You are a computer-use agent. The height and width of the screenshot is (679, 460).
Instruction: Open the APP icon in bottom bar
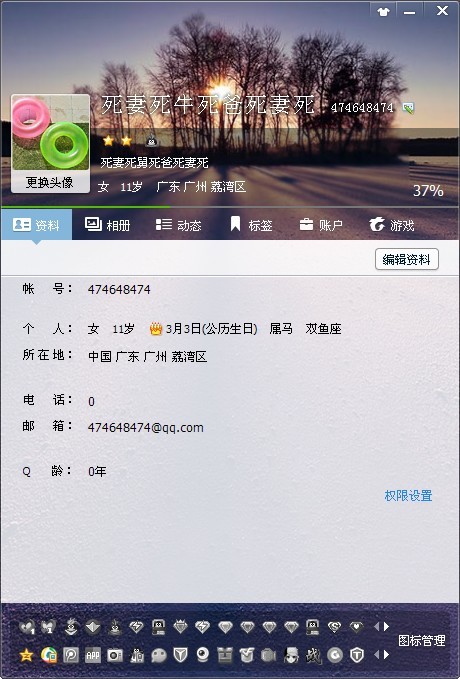coord(93,655)
